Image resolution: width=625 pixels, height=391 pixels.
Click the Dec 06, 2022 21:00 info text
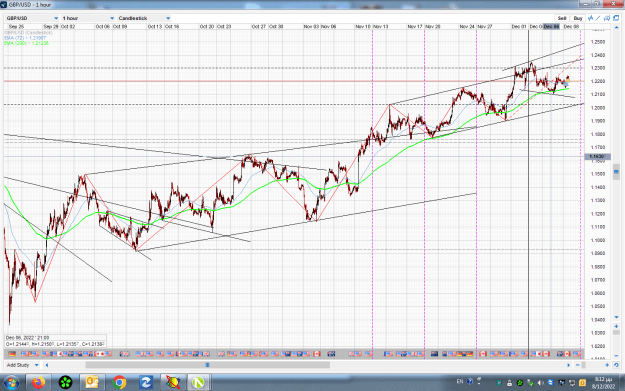(28, 338)
